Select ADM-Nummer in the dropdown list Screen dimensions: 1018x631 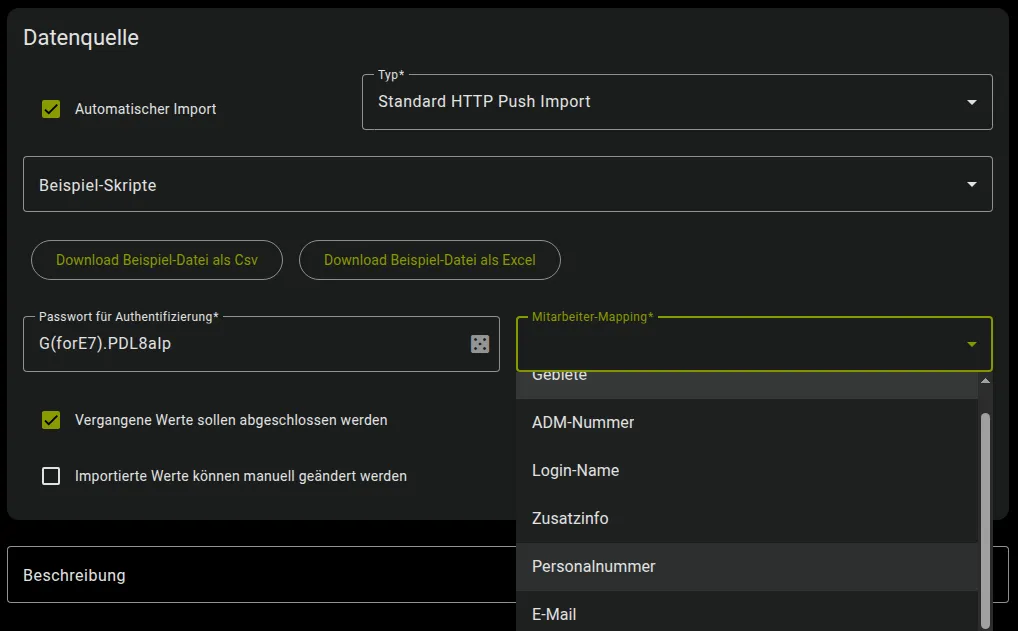pyautogui.click(x=583, y=422)
